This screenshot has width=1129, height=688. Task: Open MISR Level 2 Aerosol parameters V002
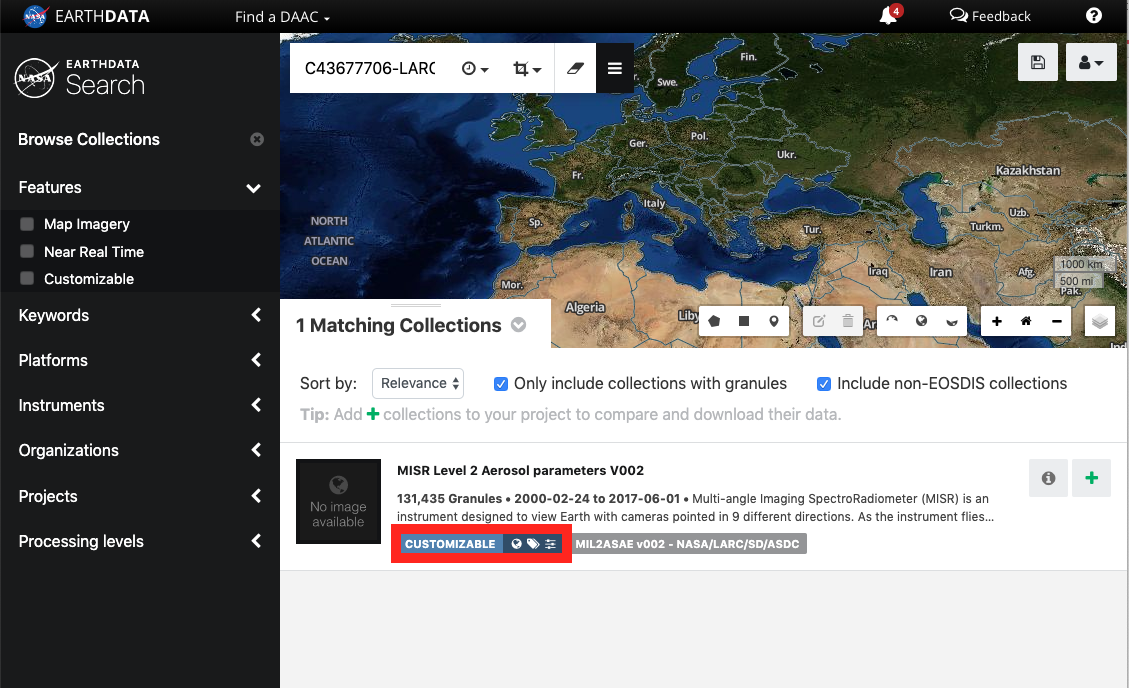point(521,471)
